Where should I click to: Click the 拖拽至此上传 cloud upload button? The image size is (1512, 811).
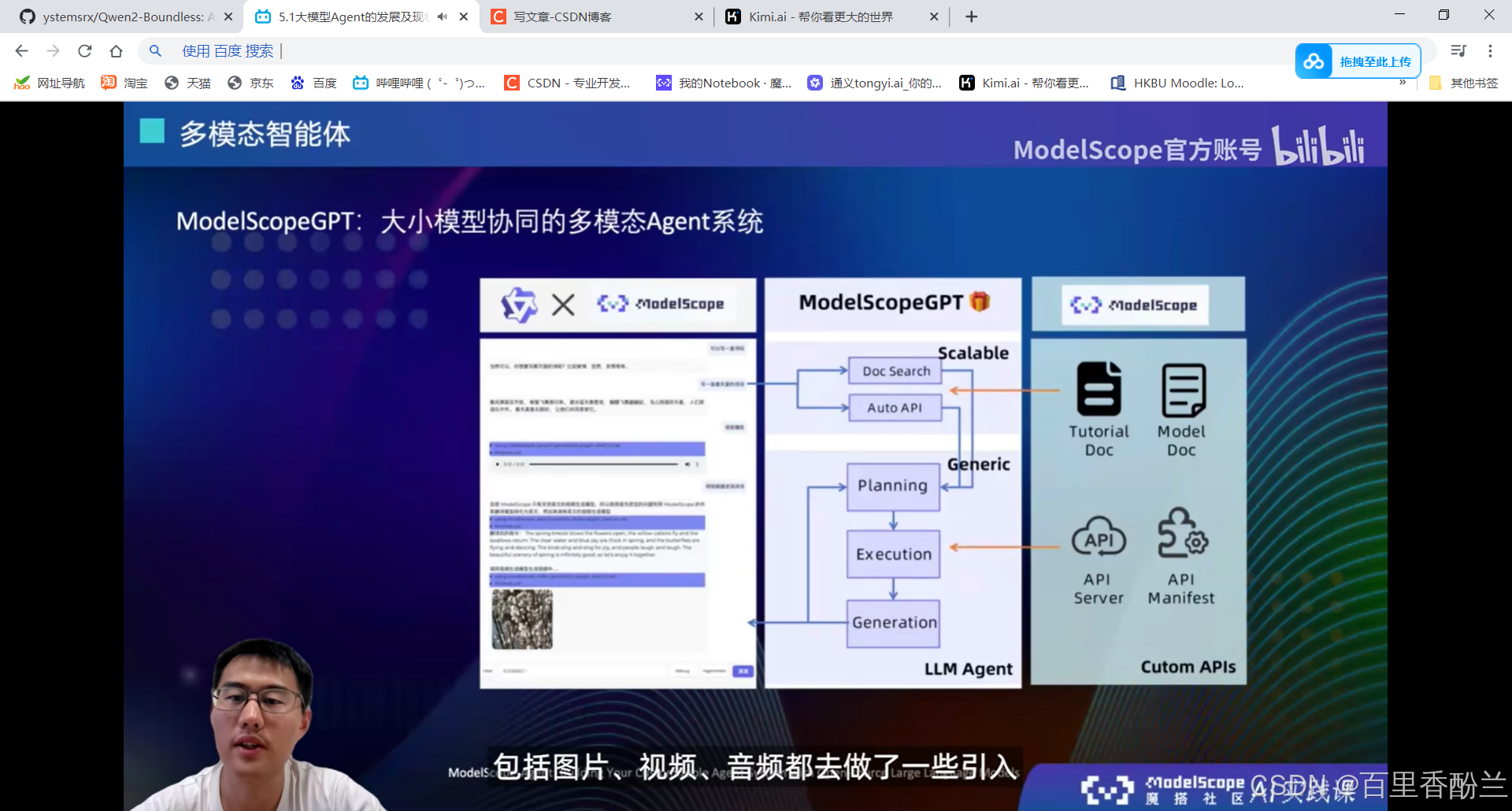click(x=1358, y=61)
